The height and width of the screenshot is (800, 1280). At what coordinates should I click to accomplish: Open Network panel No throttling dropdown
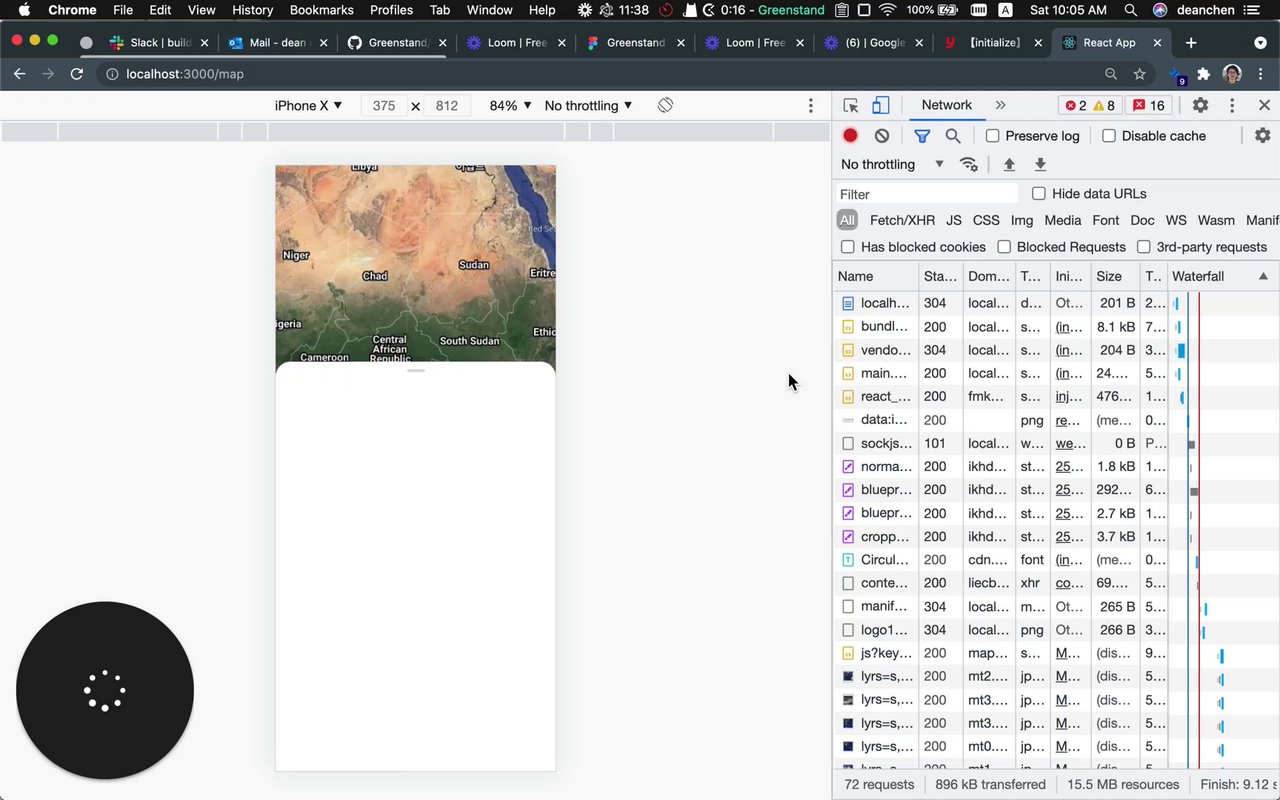coord(893,165)
